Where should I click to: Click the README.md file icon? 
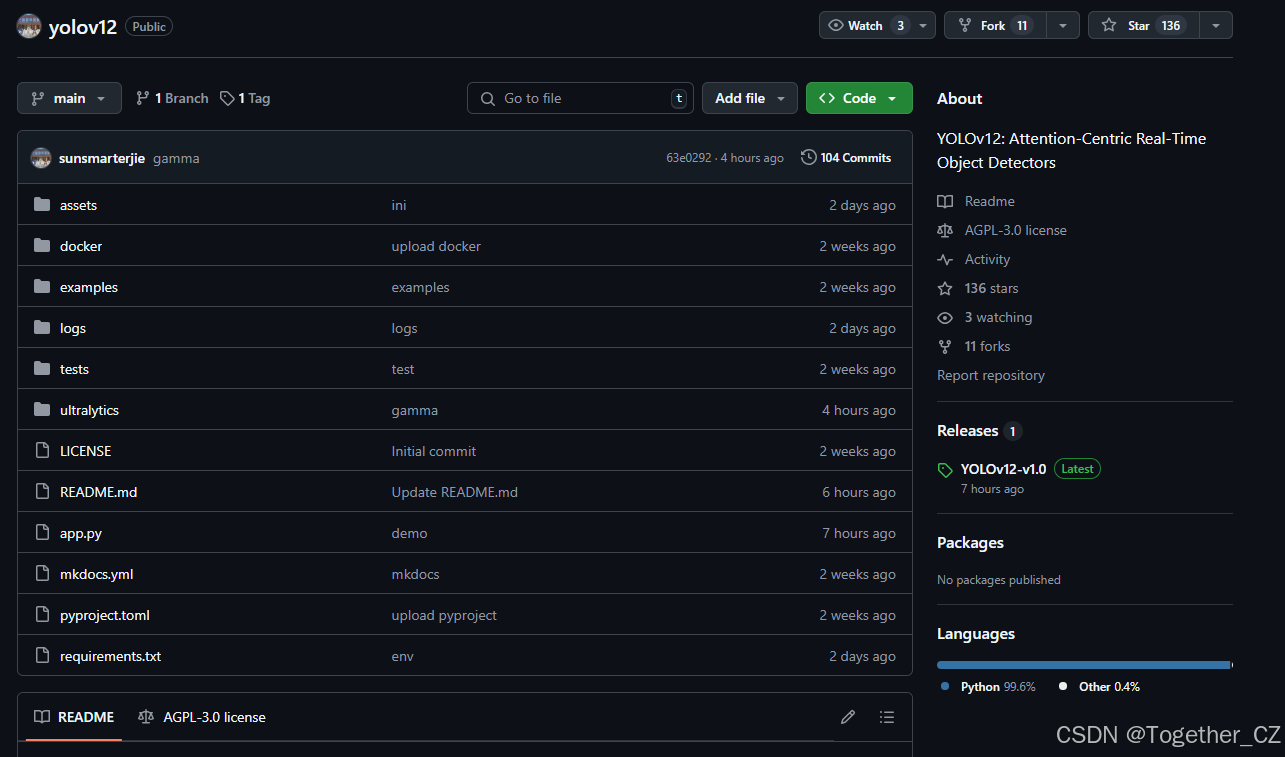42,492
